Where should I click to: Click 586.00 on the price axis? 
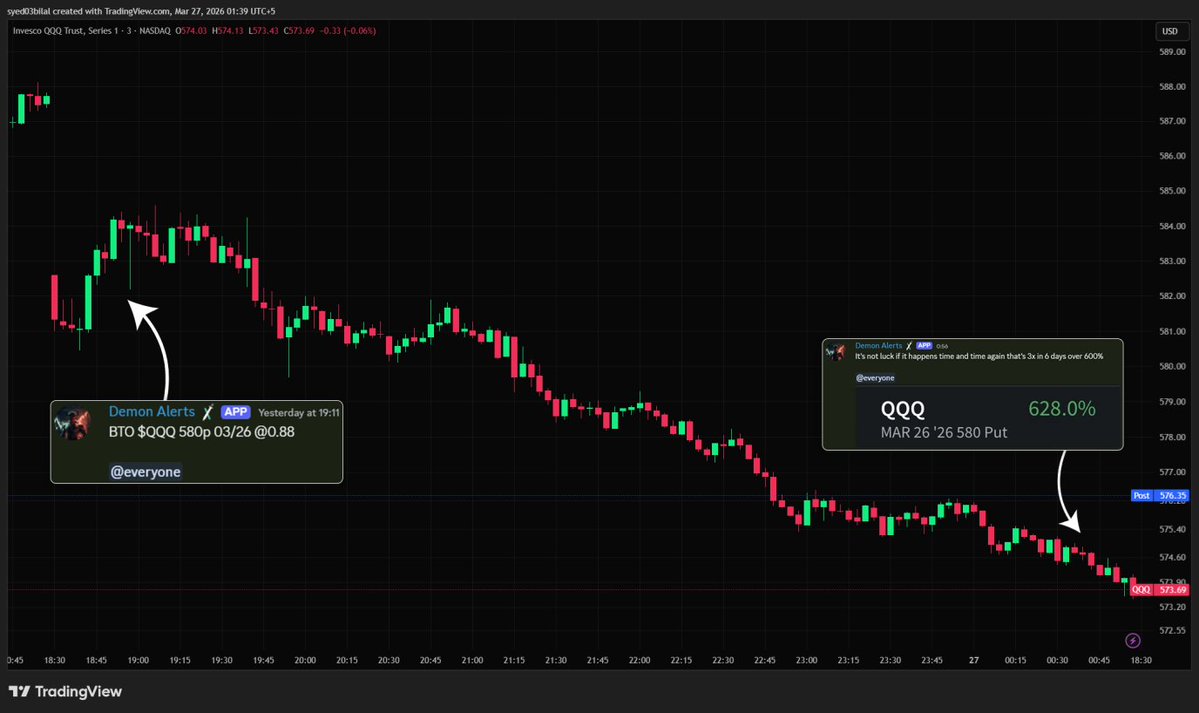[x=1172, y=156]
